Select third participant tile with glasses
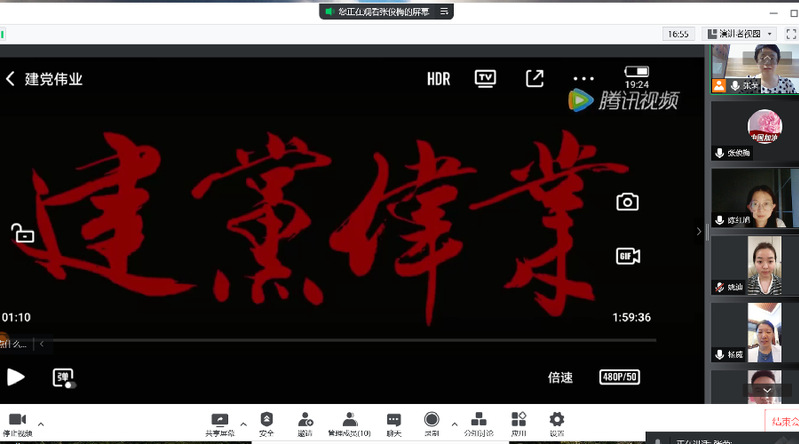The height and width of the screenshot is (444, 799). click(x=755, y=198)
